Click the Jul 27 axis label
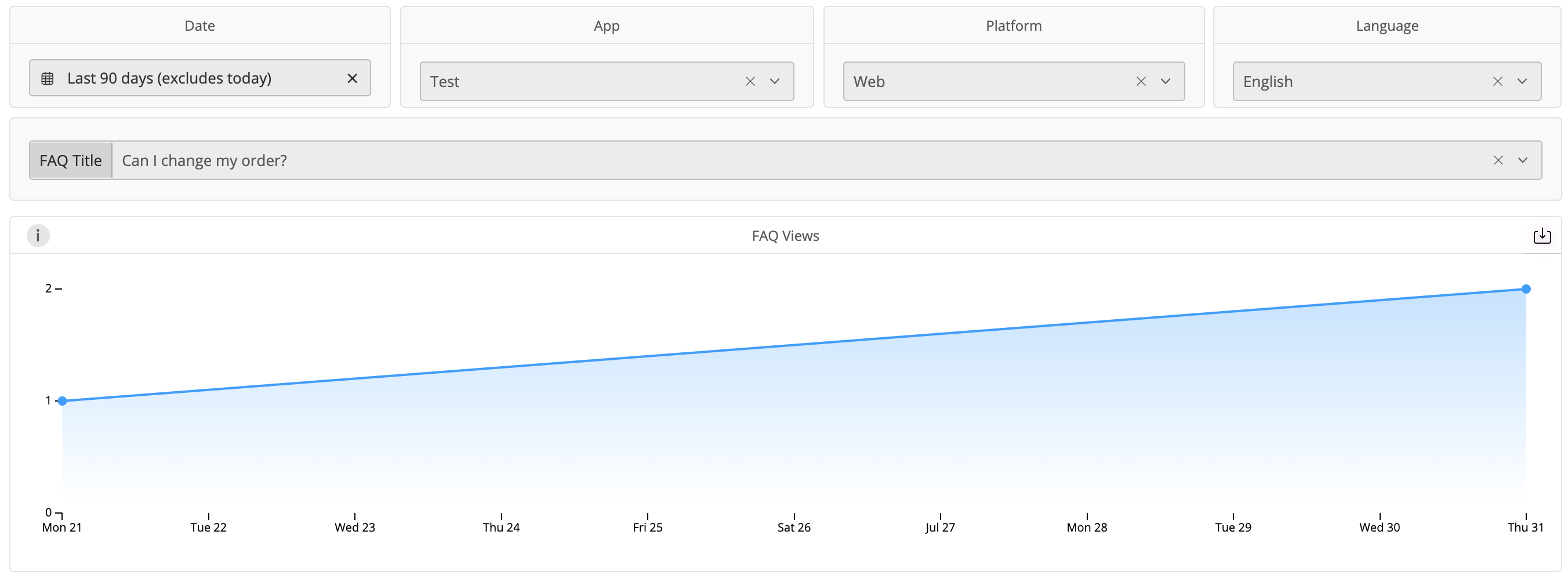The image size is (1568, 578). 940,528
